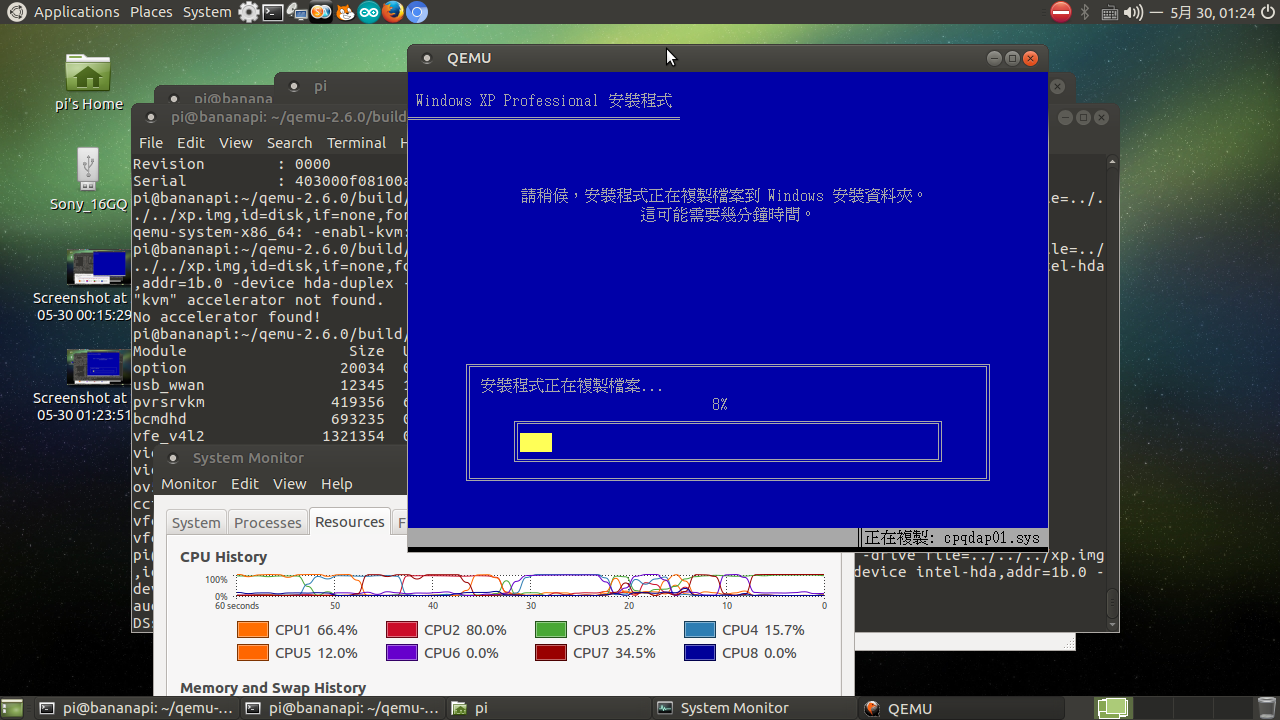The image size is (1280, 720).
Task: Click the 'Windows XP Professional' setup header
Action: coord(544,101)
